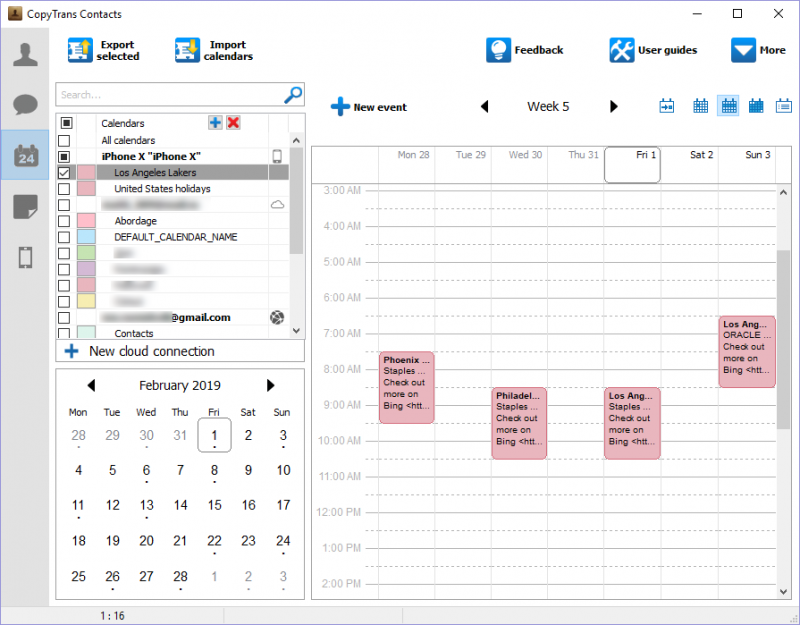
Task: Go to next week using right arrow
Action: click(x=614, y=107)
